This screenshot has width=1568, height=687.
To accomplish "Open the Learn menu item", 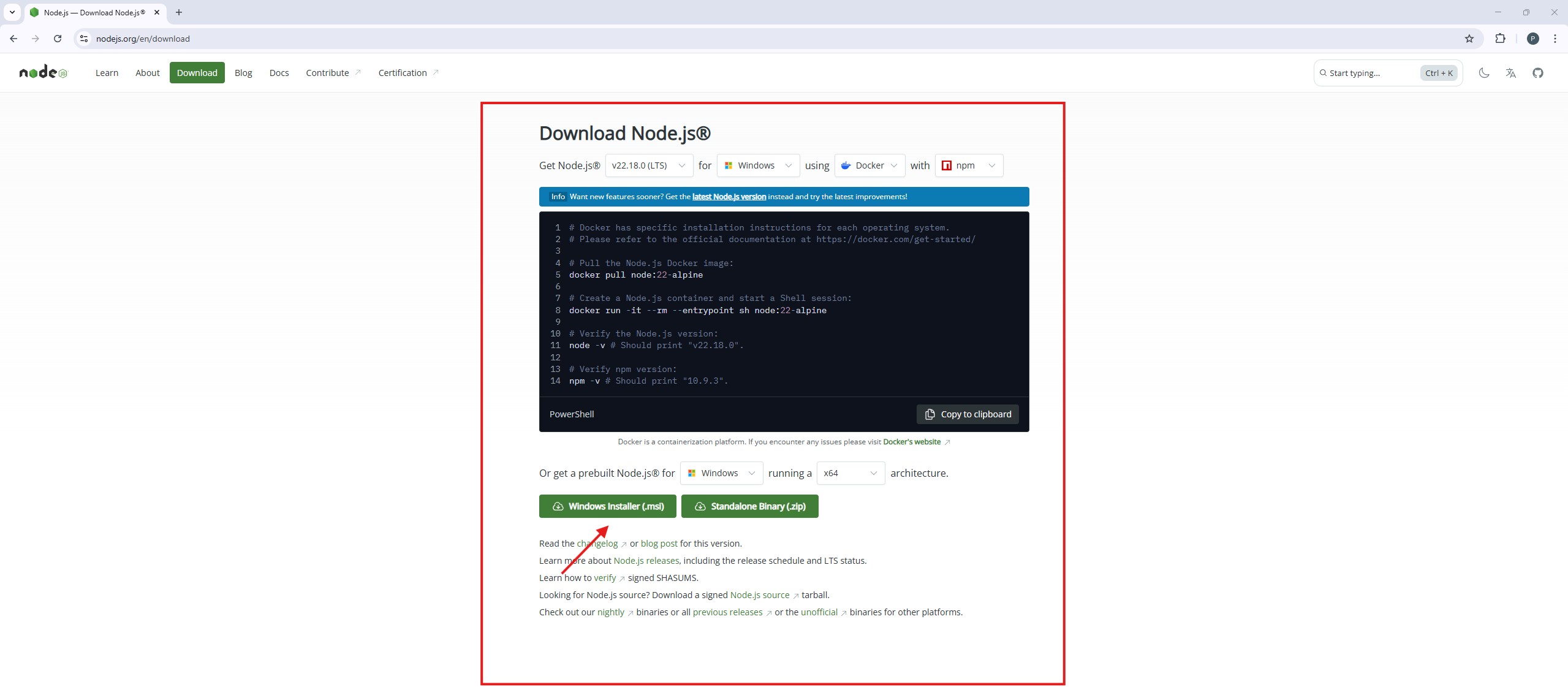I will coord(107,73).
